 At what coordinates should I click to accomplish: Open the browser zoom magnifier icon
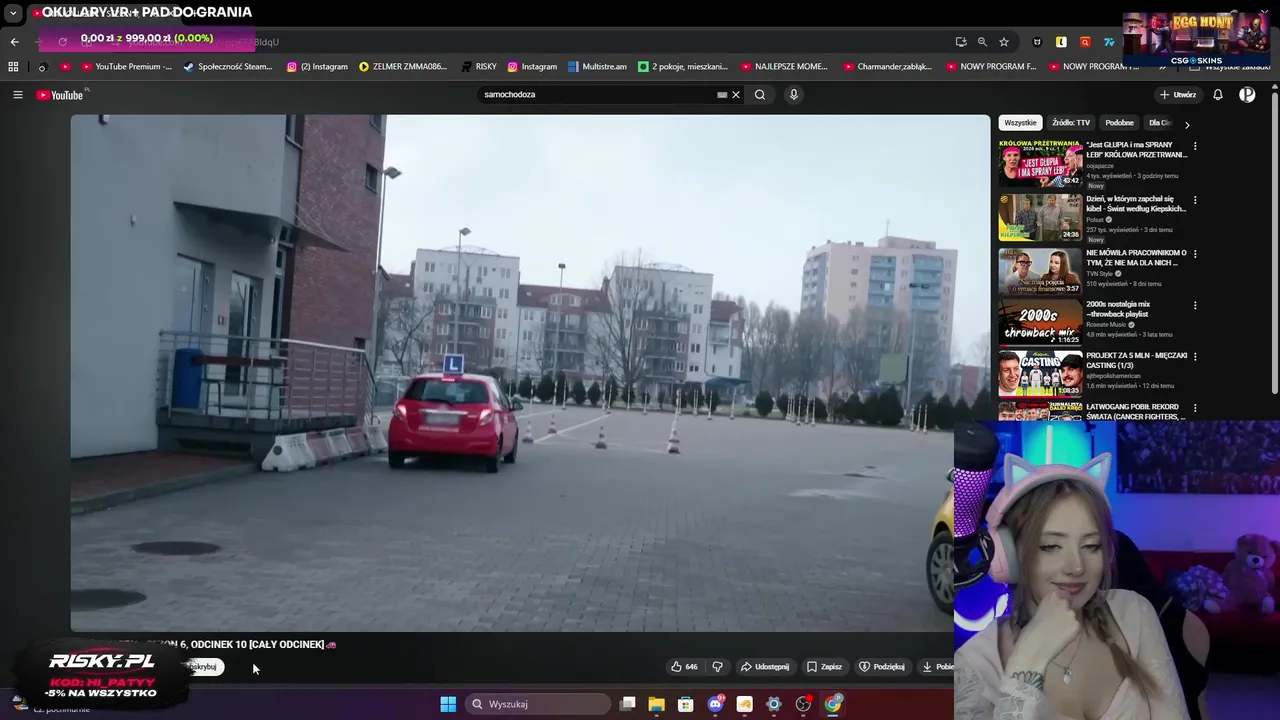click(982, 42)
